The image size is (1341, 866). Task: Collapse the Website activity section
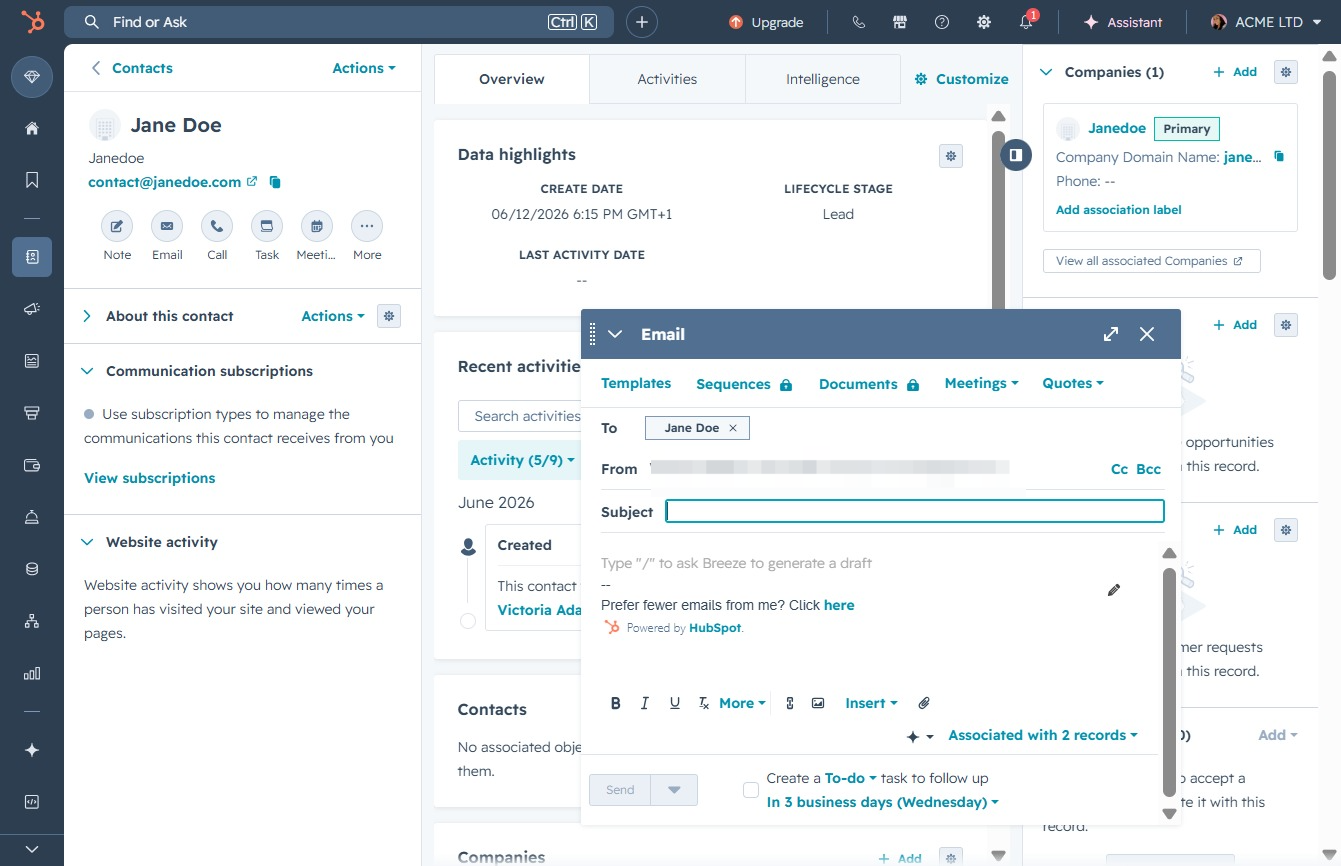tap(87, 542)
